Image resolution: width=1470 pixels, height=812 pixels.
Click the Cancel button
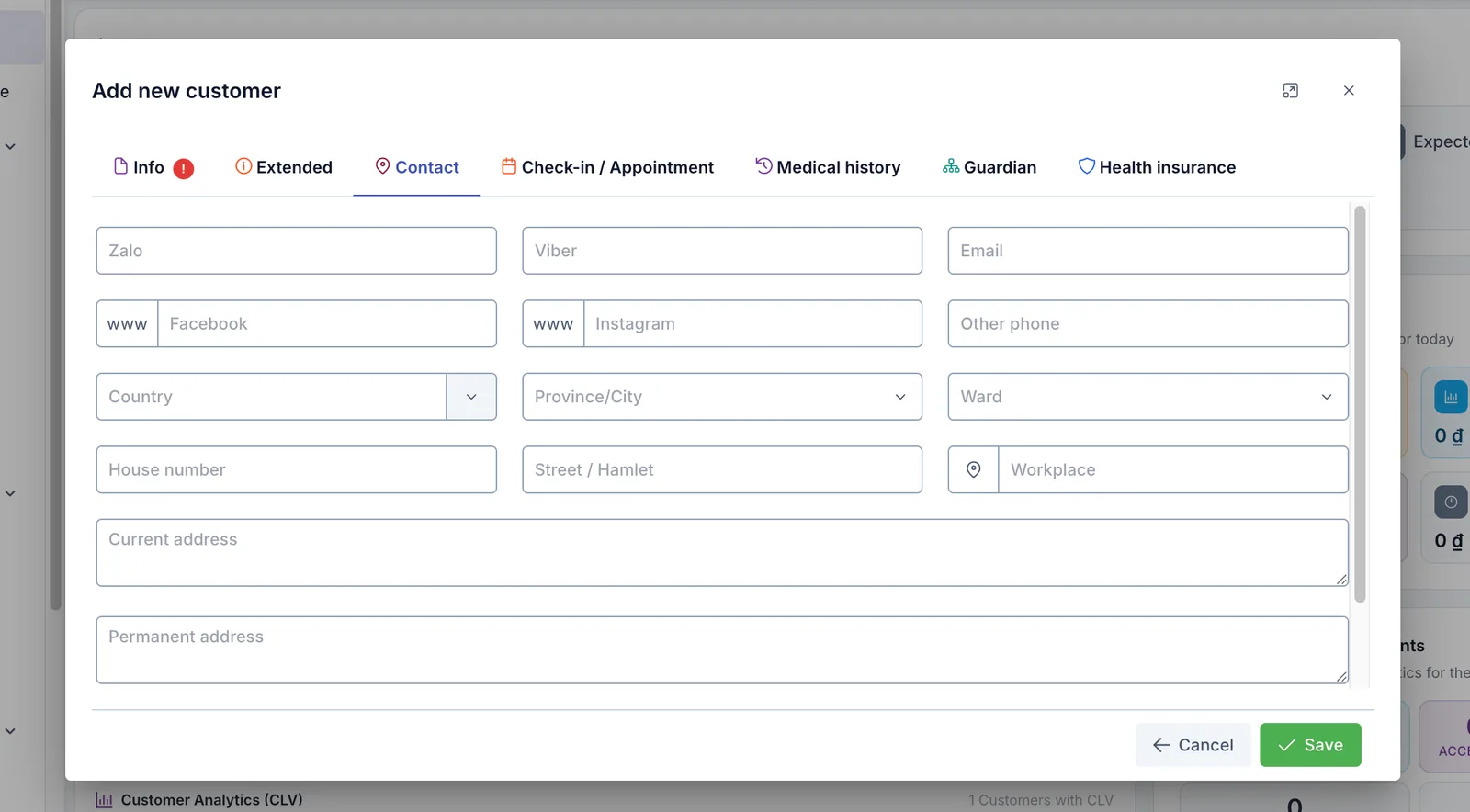point(1193,745)
